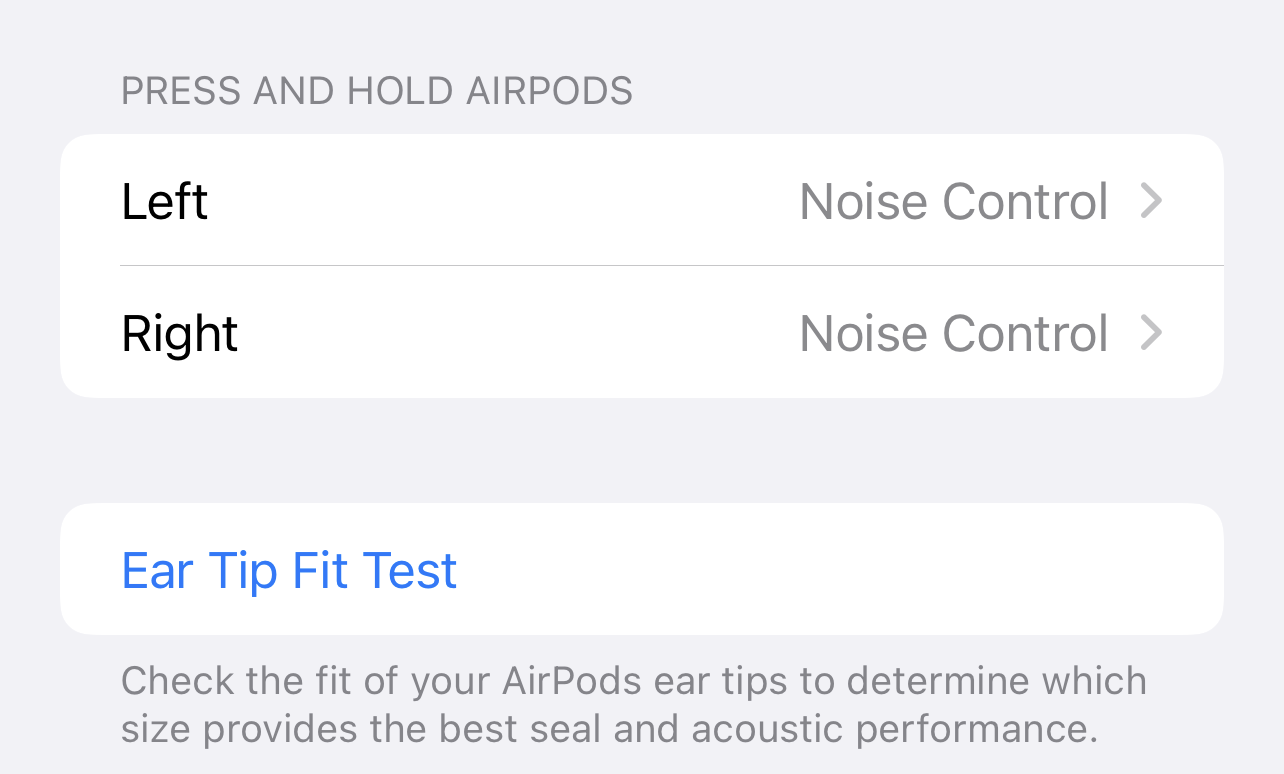Screen dimensions: 1284x774
Task: Select the 'Right' label text
Action: coord(179,333)
